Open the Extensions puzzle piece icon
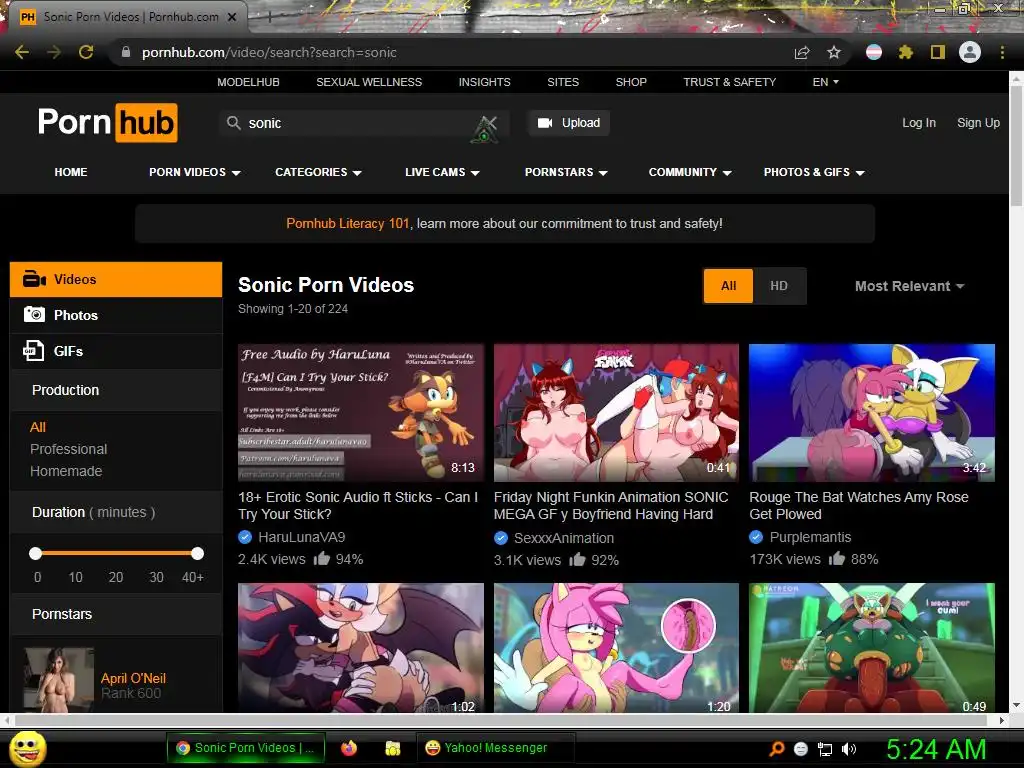 [906, 52]
